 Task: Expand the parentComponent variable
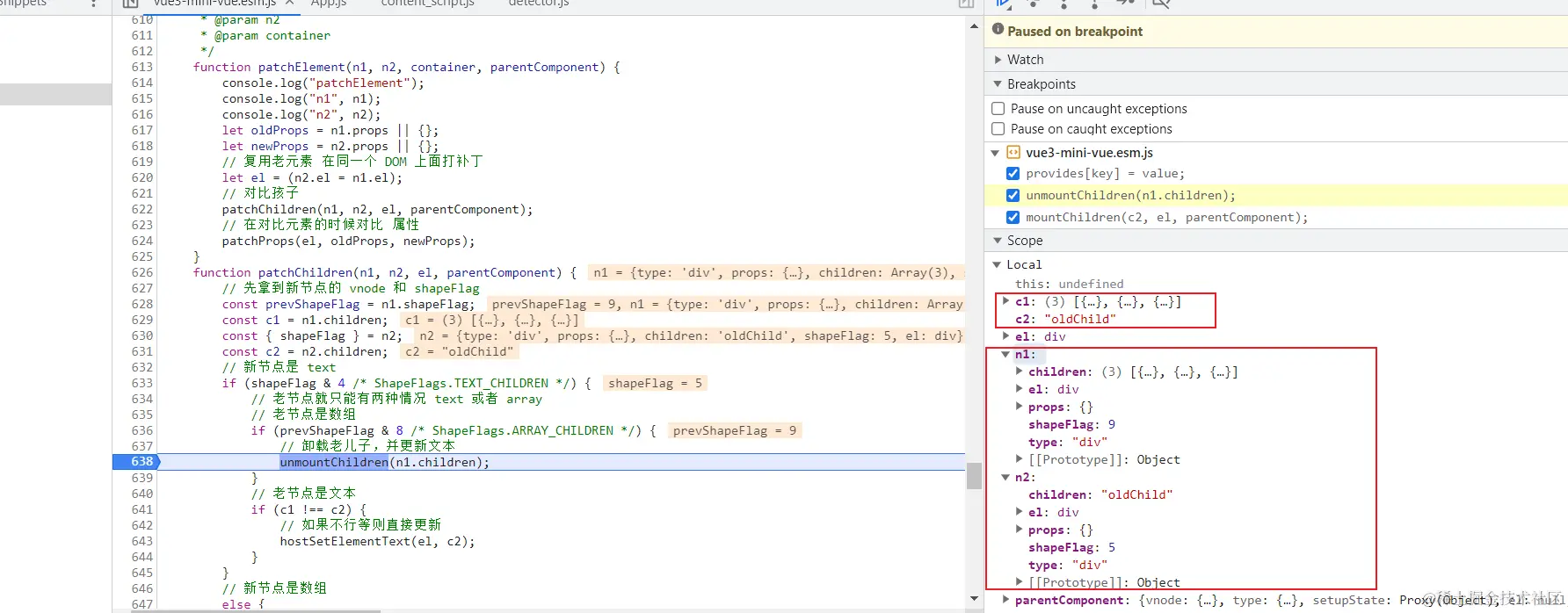(x=1005, y=600)
